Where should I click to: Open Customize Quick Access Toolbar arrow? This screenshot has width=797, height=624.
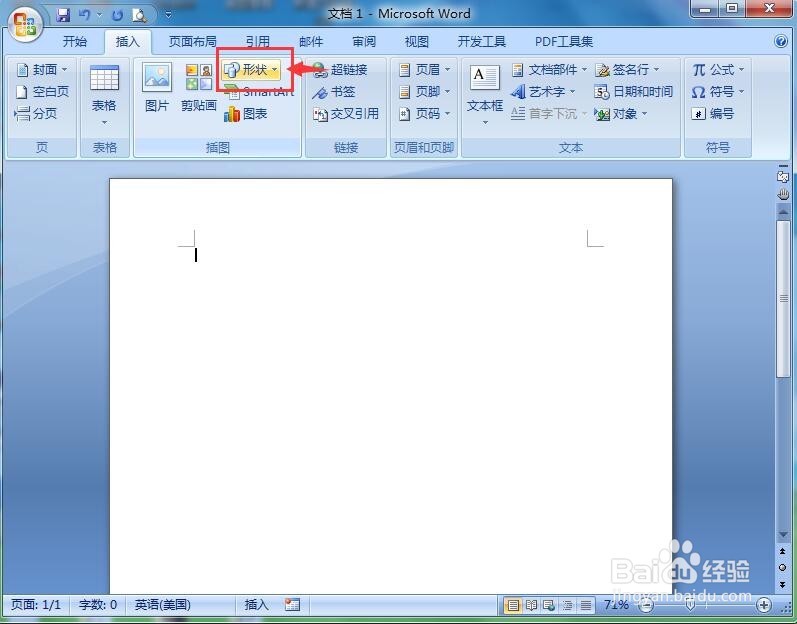click(168, 16)
